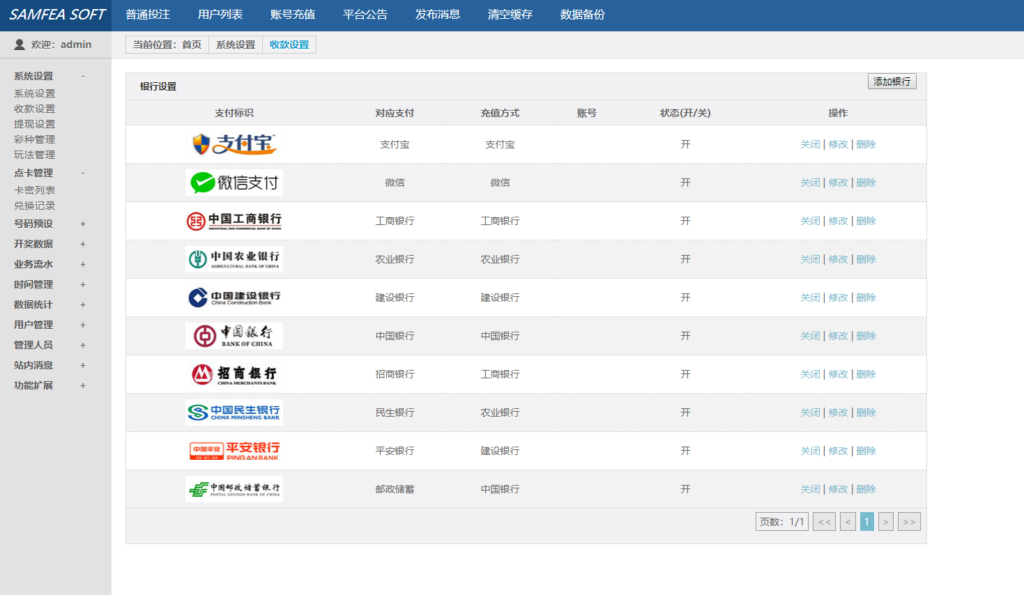The width and height of the screenshot is (1024, 595).
Task: Click the 页数: 1/1 page indicator
Action: click(x=782, y=522)
